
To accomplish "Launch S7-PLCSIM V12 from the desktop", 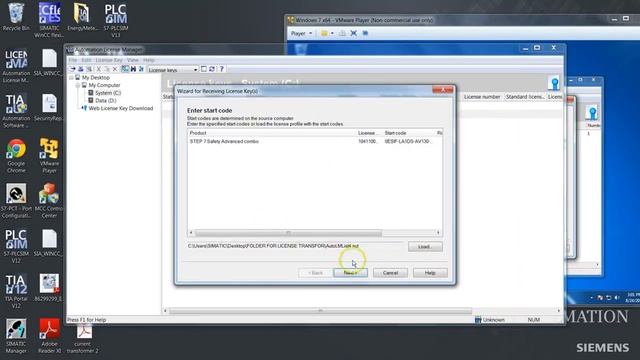I will click(x=16, y=246).
